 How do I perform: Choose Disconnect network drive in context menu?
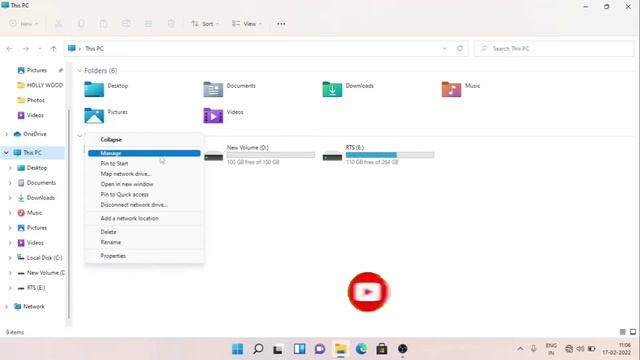tap(144, 205)
